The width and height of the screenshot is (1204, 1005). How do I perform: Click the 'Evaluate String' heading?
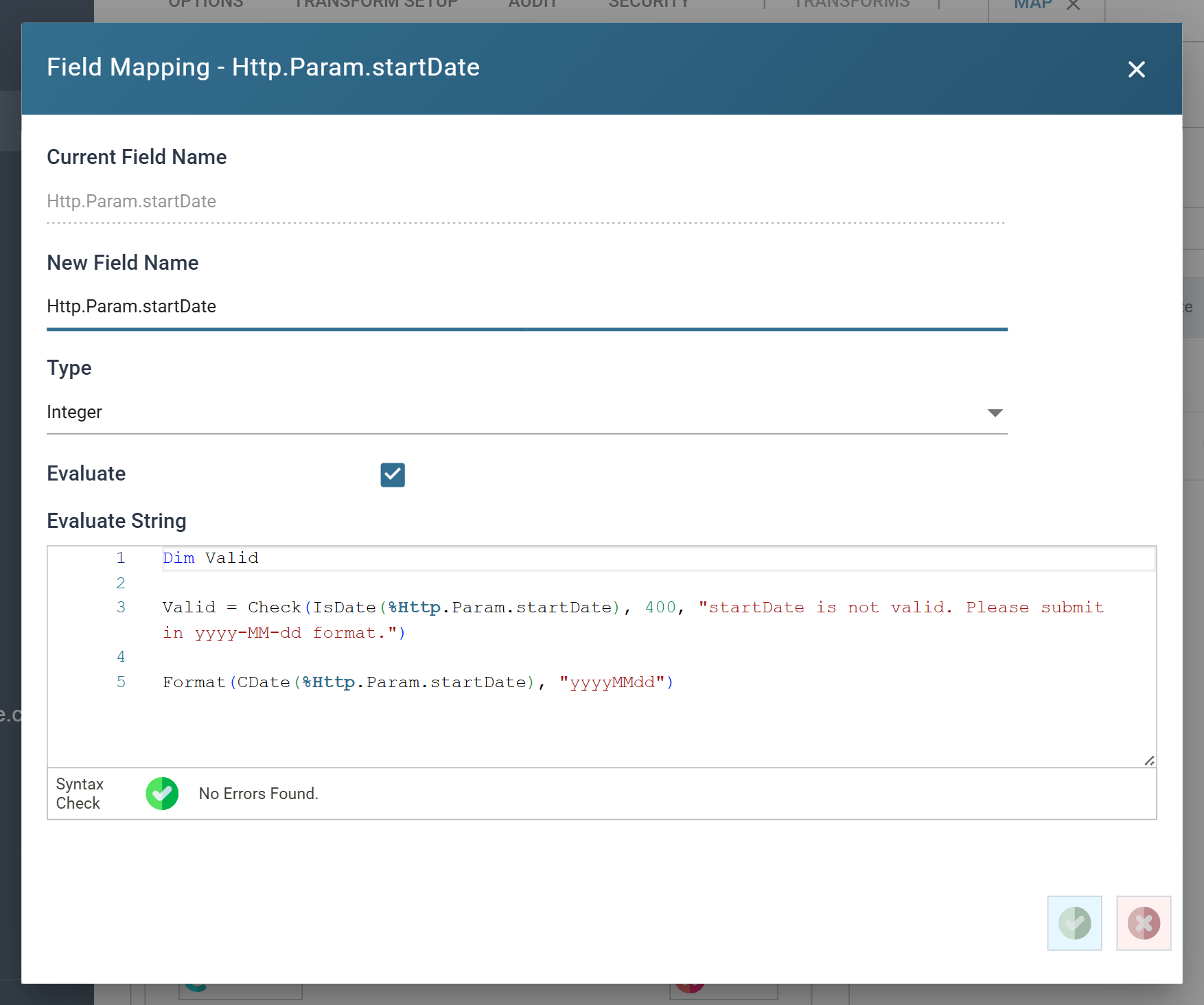click(x=117, y=521)
